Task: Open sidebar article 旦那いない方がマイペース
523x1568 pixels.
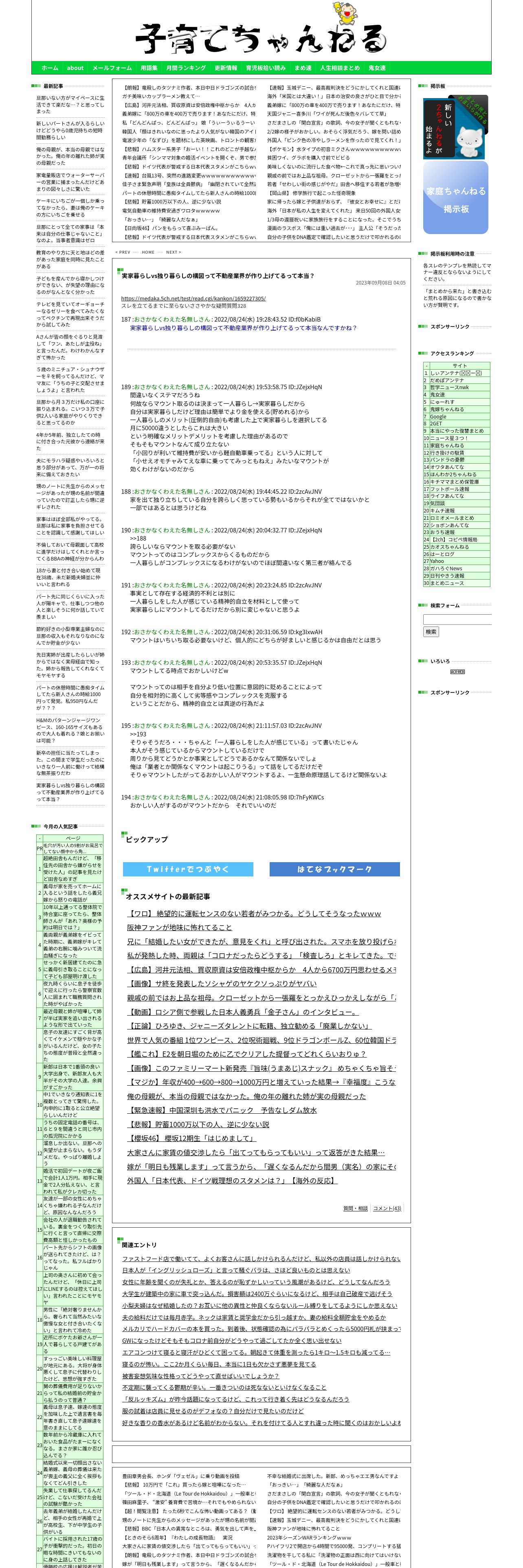Action: click(70, 104)
